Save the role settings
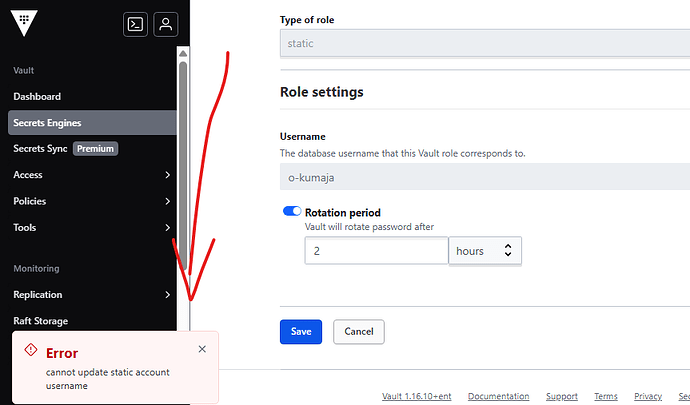Image resolution: width=690 pixels, height=405 pixels. point(301,331)
